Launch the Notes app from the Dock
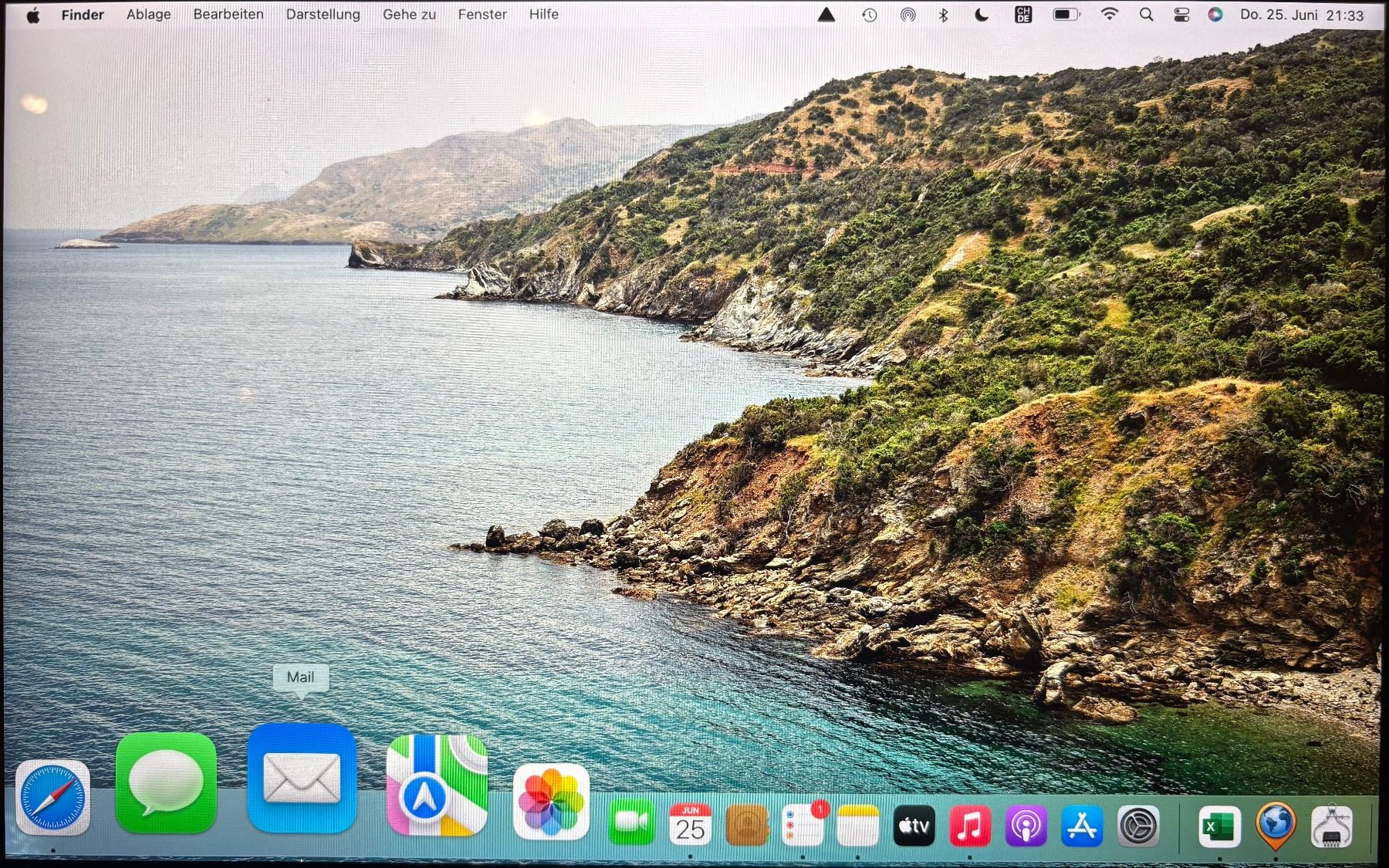Screen dimensions: 1389x868 858,826
